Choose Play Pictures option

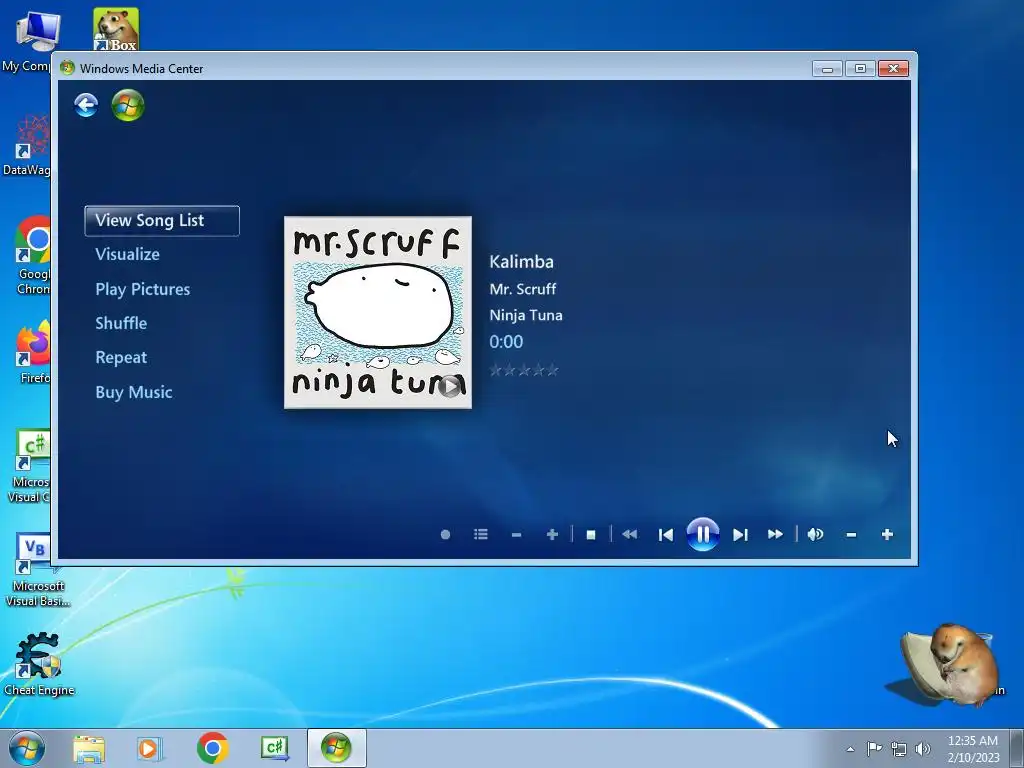142,289
